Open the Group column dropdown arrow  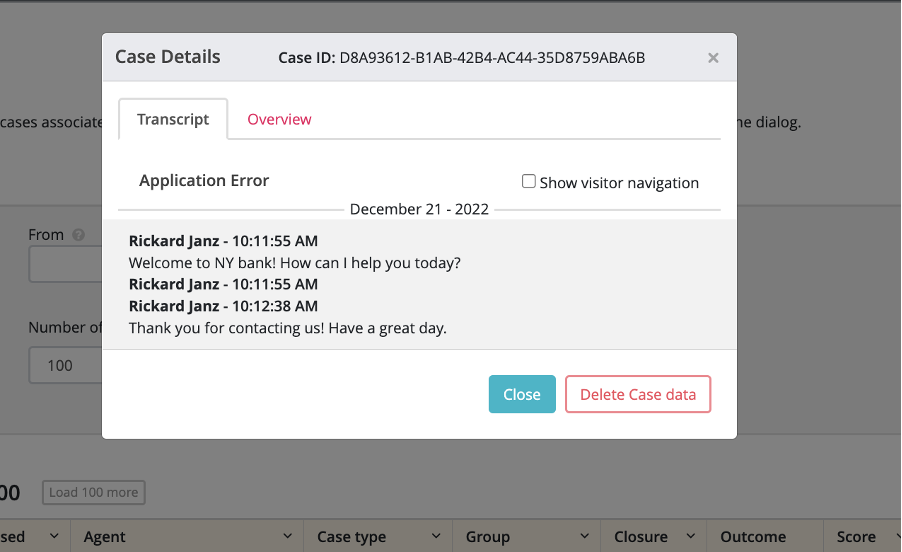[585, 537]
